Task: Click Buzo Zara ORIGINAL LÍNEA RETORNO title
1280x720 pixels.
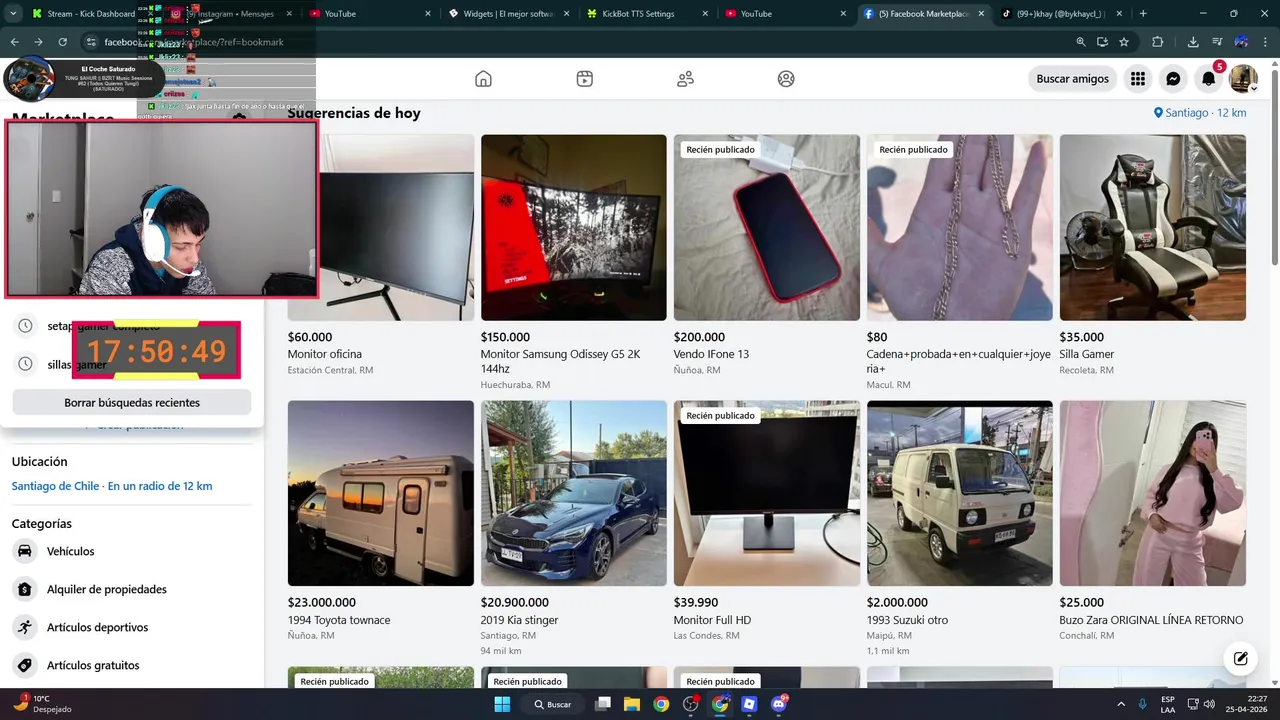Action: [1151, 620]
